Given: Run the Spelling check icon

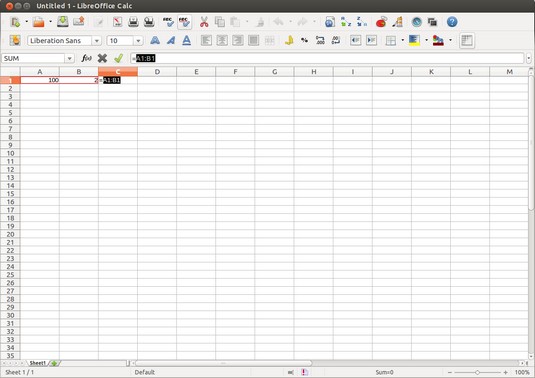Looking at the screenshot, I should click(x=168, y=22).
